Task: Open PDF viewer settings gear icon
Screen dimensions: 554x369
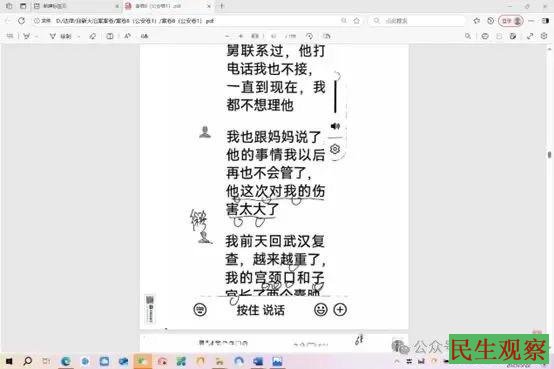Action: [x=544, y=36]
